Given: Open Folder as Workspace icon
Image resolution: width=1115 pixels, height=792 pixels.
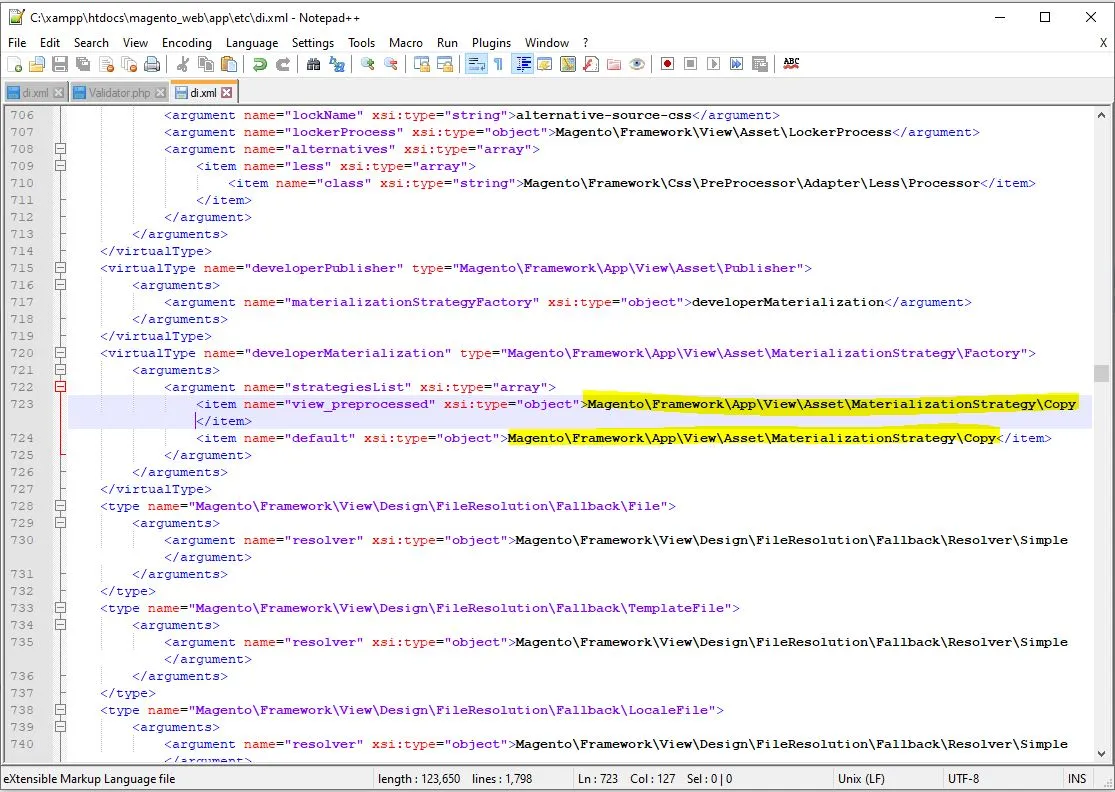Looking at the screenshot, I should pos(614,65).
